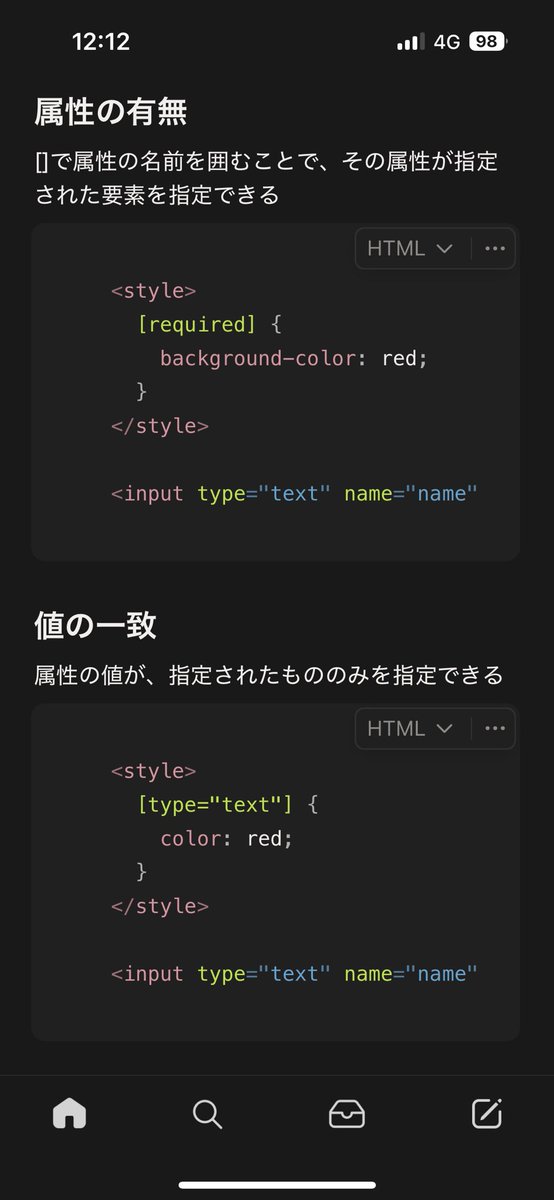The width and height of the screenshot is (554, 1200).
Task: Click closing </style> tag in second code block
Action: point(160,905)
